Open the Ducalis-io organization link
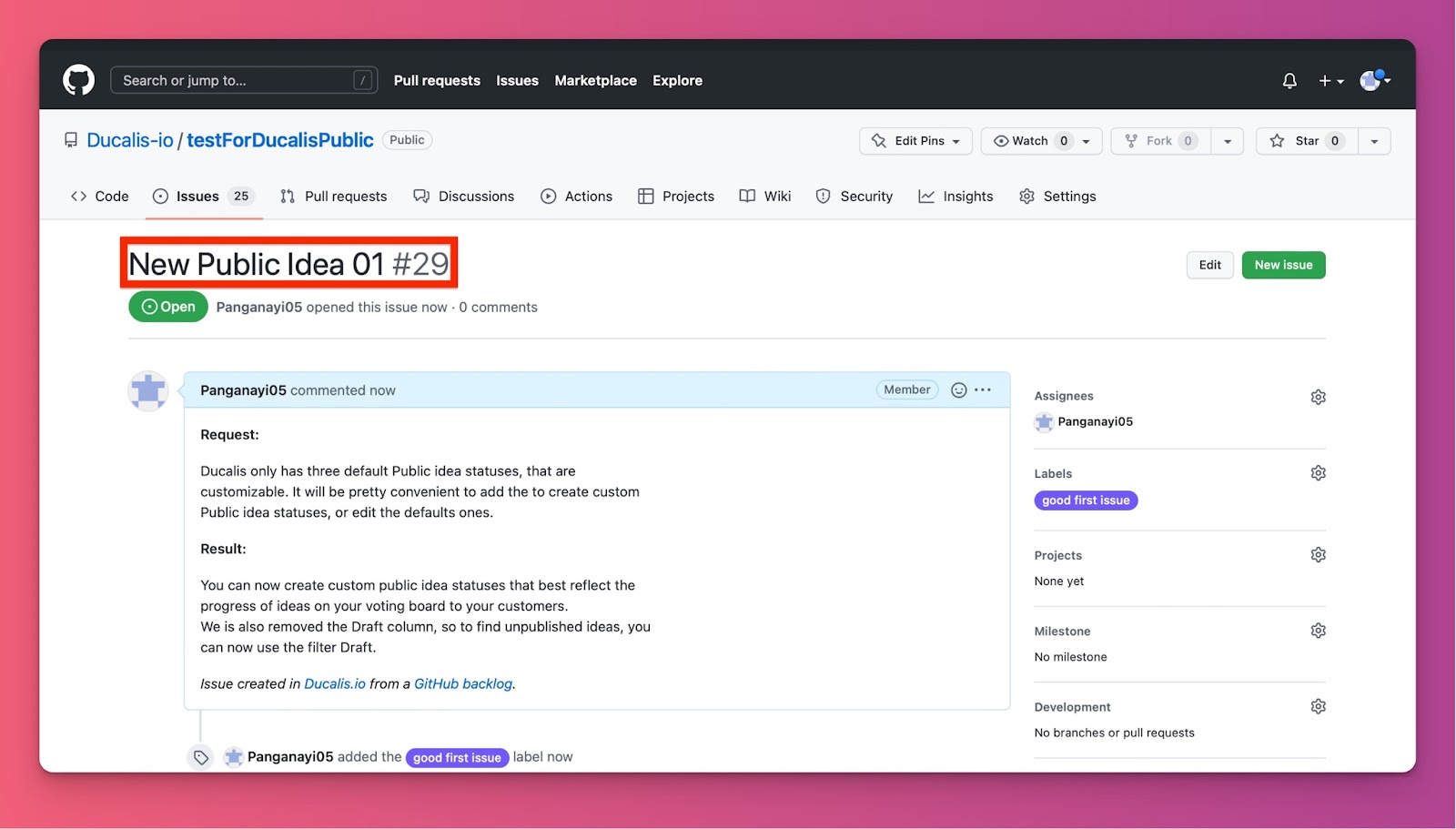Viewport: 1456px width, 829px height. click(130, 140)
